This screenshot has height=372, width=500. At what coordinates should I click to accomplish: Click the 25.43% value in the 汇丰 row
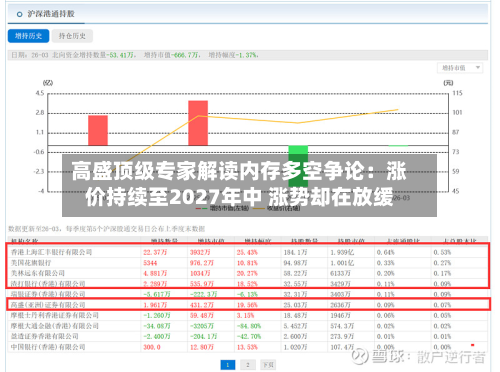pyautogui.click(x=247, y=252)
